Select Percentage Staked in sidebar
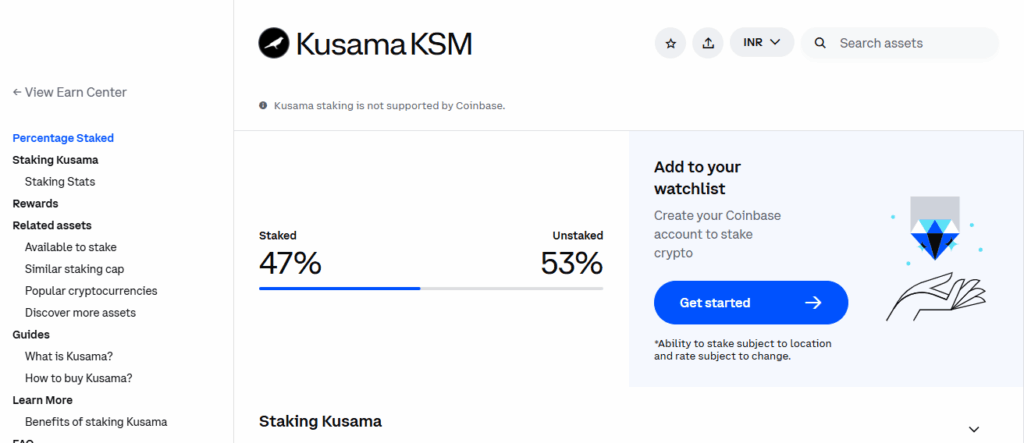This screenshot has width=1024, height=443. [x=63, y=138]
